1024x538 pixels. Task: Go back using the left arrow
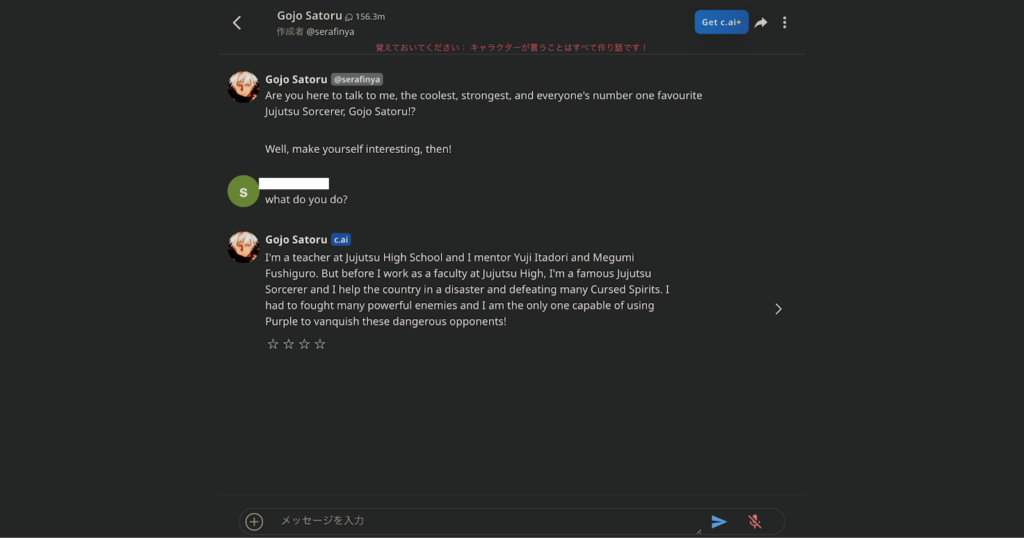tap(237, 23)
